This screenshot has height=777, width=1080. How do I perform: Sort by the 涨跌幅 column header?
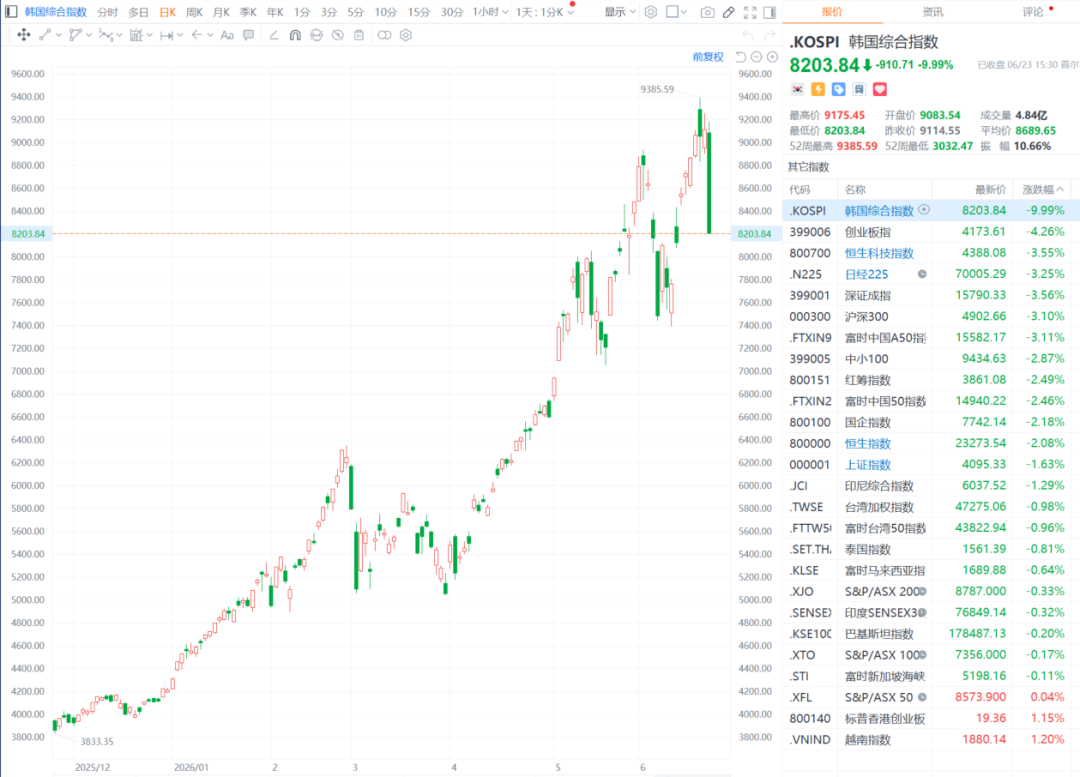point(1042,189)
